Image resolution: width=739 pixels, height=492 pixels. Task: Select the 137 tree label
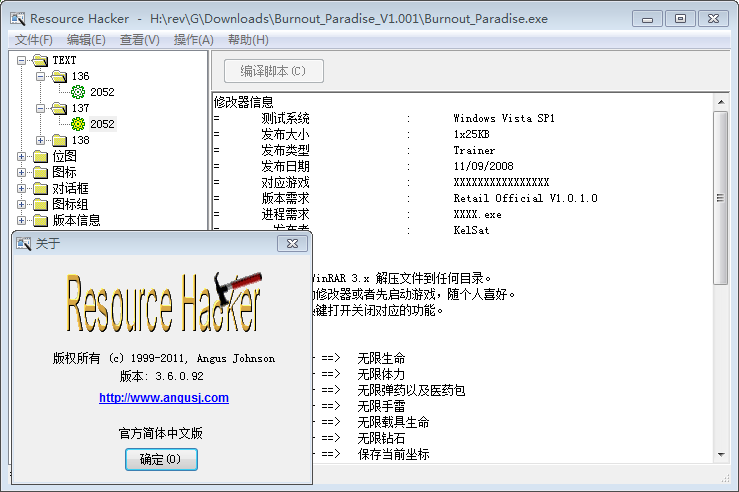tap(81, 108)
